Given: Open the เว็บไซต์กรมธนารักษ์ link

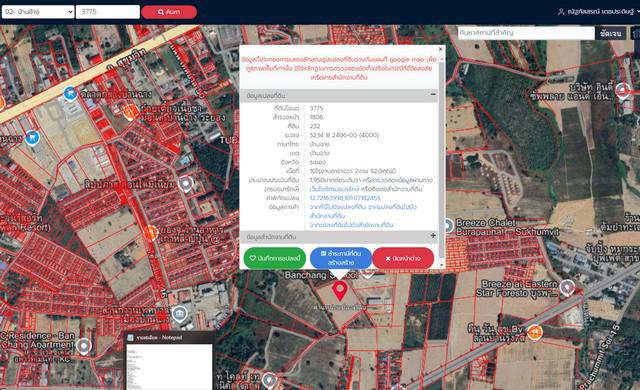Looking at the screenshot, I should (334, 189).
